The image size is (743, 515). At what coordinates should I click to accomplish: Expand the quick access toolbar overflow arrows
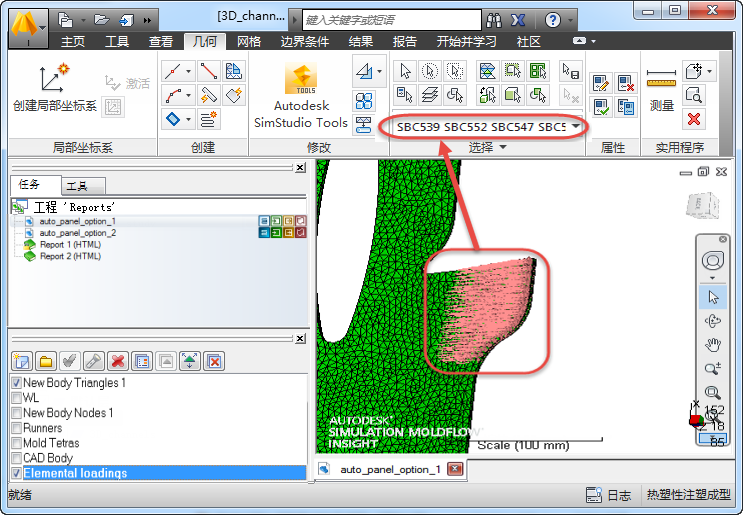tap(147, 20)
